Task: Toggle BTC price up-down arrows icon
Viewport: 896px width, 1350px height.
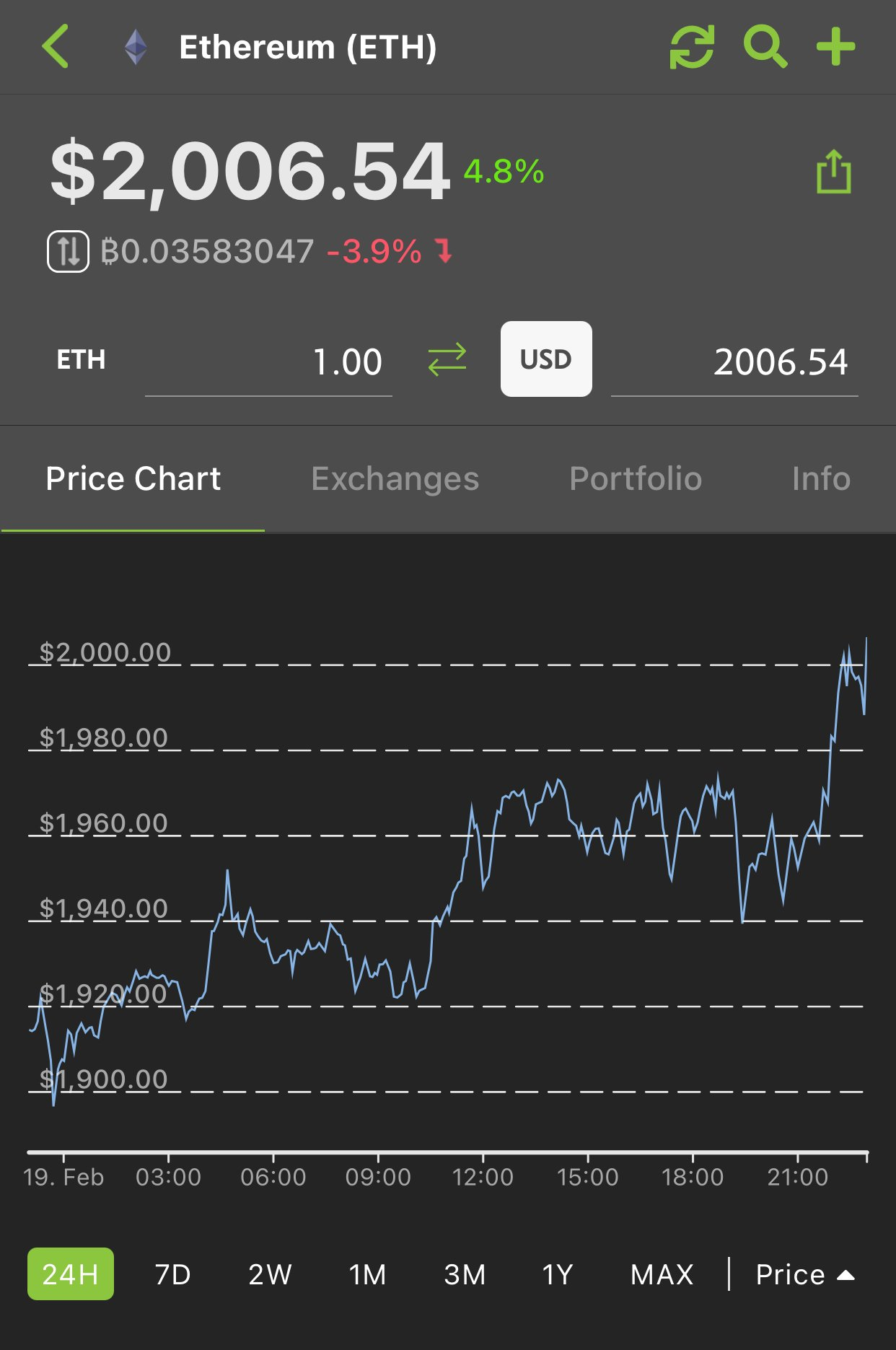Action: point(69,252)
